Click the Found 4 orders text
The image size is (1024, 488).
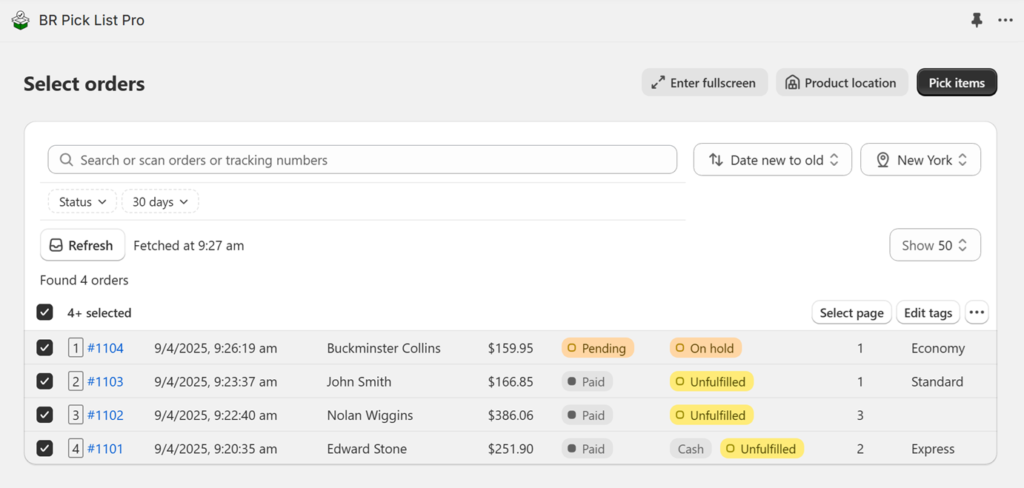(x=84, y=280)
